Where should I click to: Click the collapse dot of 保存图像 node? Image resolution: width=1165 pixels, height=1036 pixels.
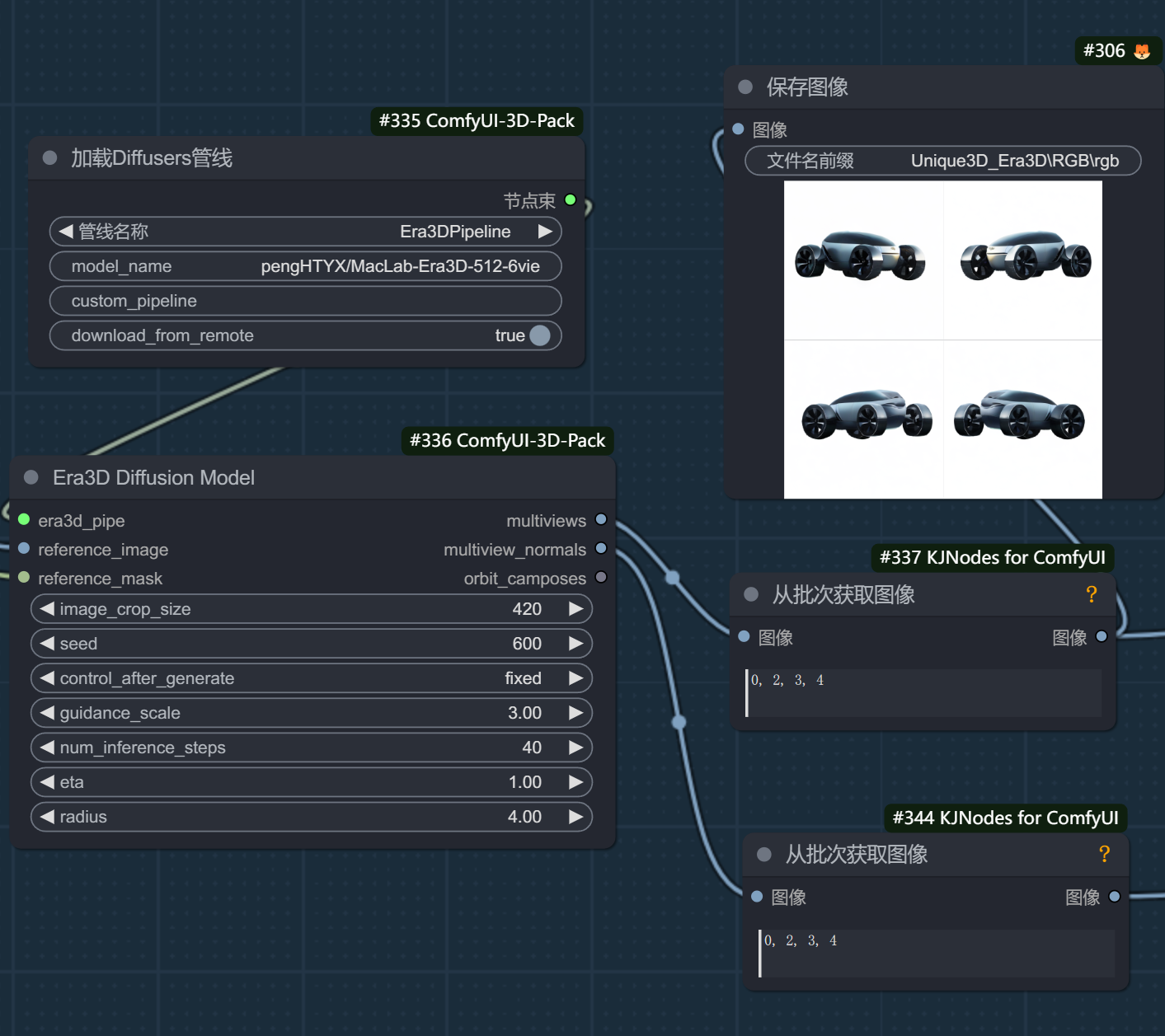click(745, 87)
